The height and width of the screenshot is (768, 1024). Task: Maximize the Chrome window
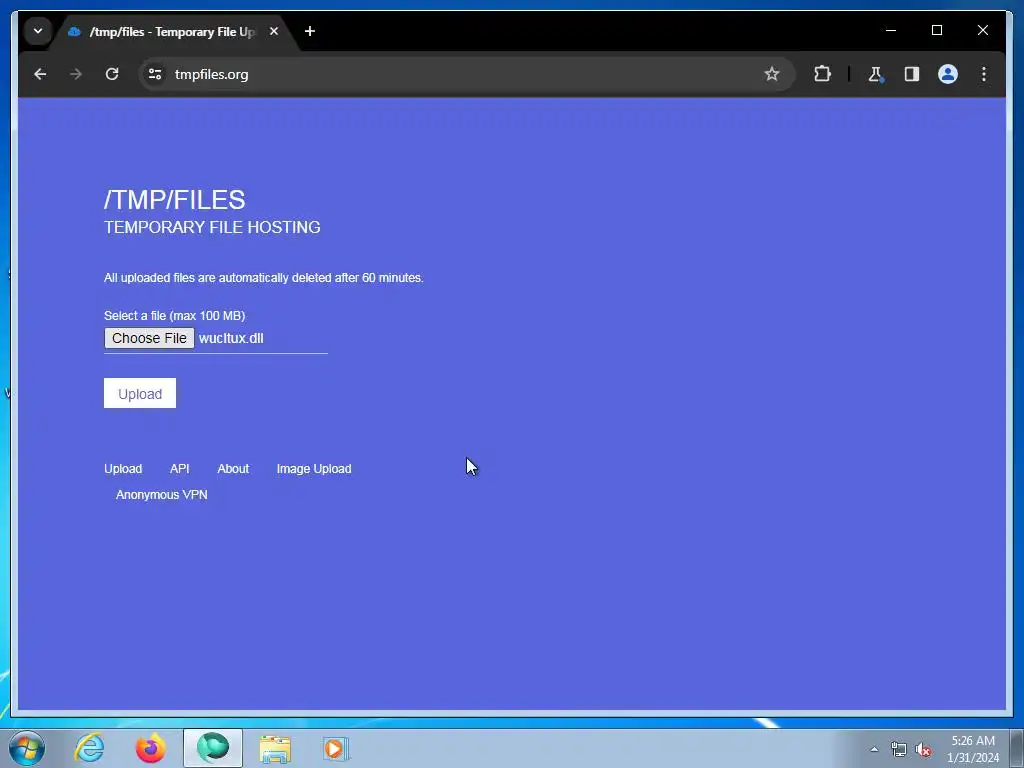(x=936, y=30)
